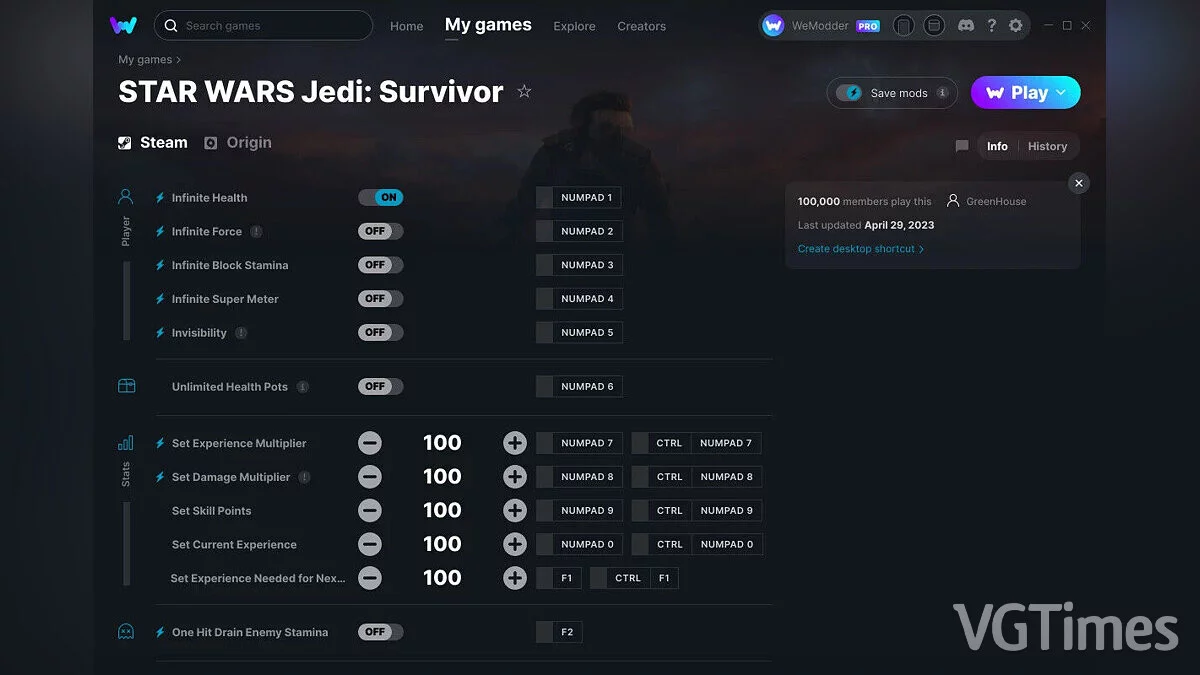Open the My games breadcrumb
This screenshot has width=1200, height=675.
(144, 59)
